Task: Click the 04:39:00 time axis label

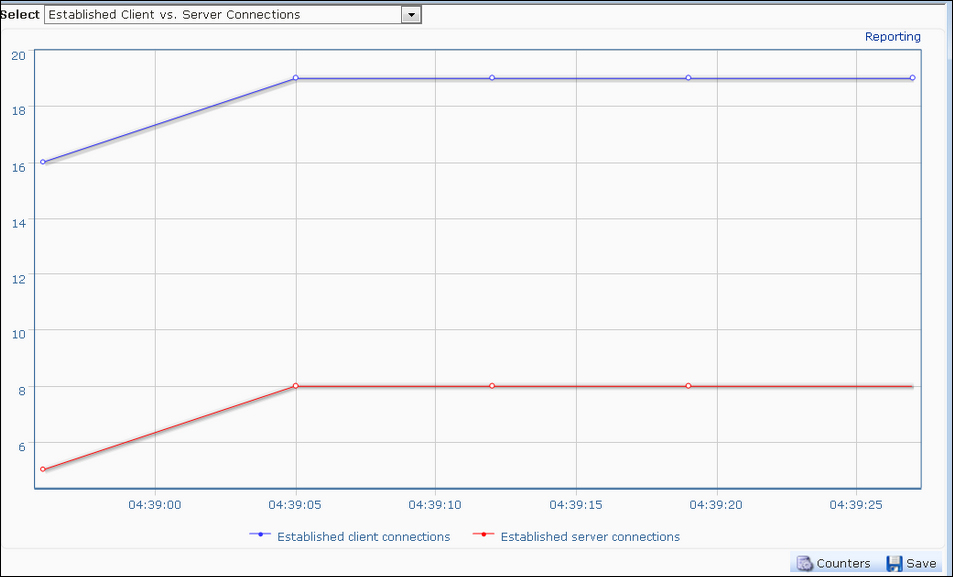Action: [x=154, y=505]
